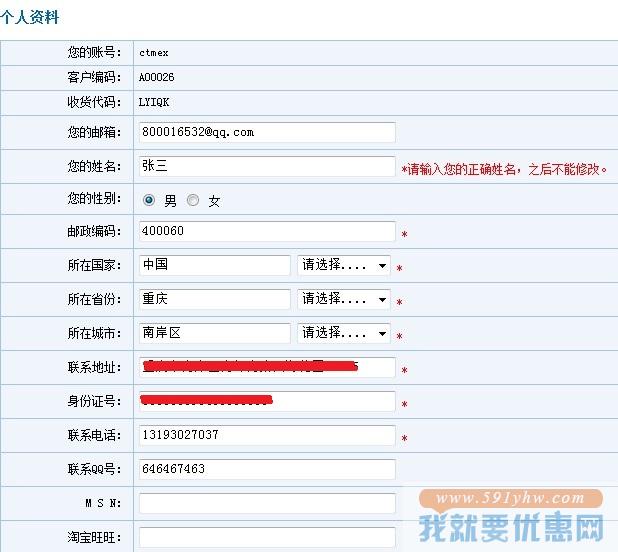Click the 个人资料 page heading

click(x=30, y=17)
